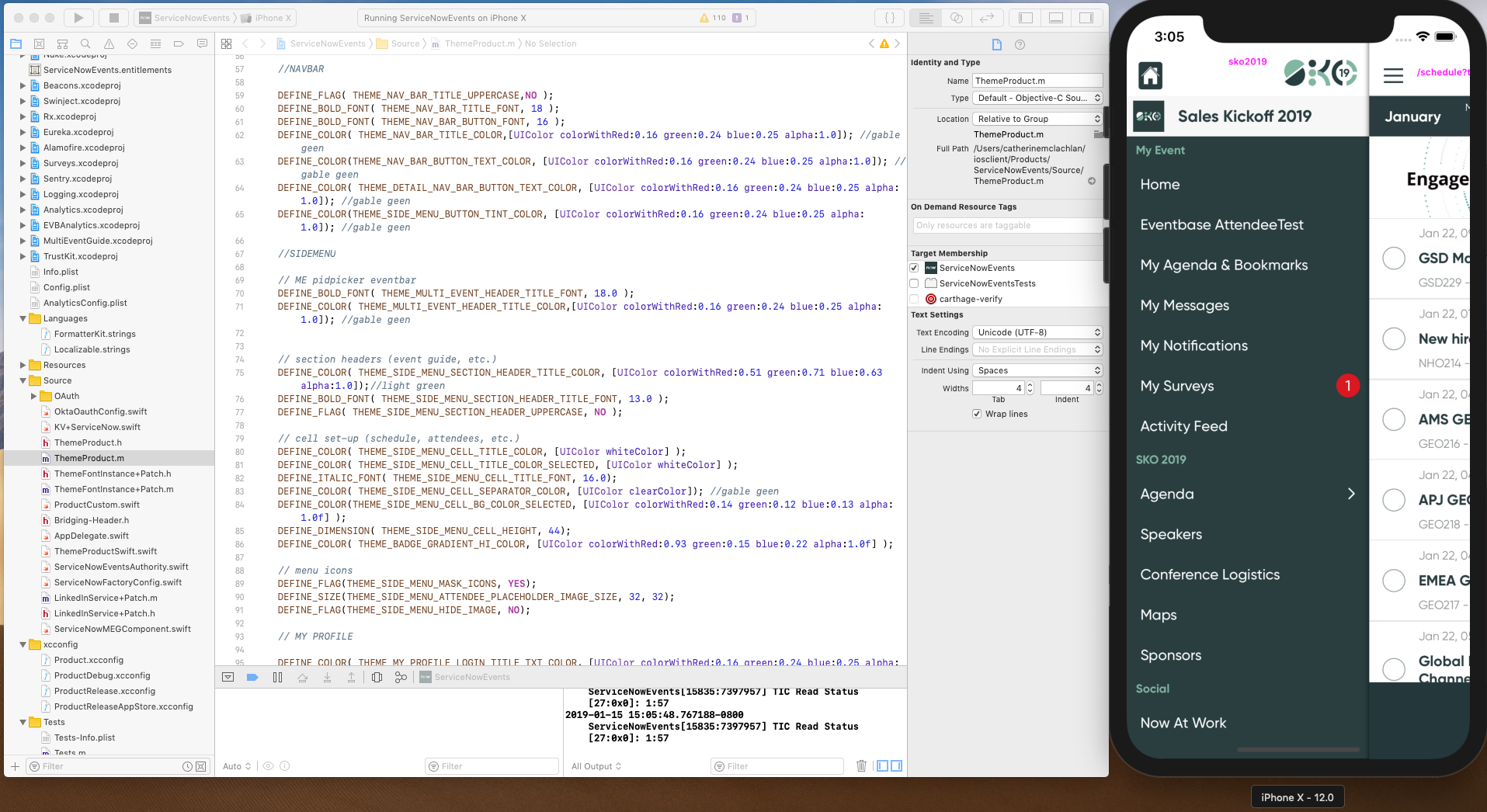Screen dimensions: 1487x812
Task: Switch to the assistant editor
Action: pyautogui.click(x=957, y=17)
